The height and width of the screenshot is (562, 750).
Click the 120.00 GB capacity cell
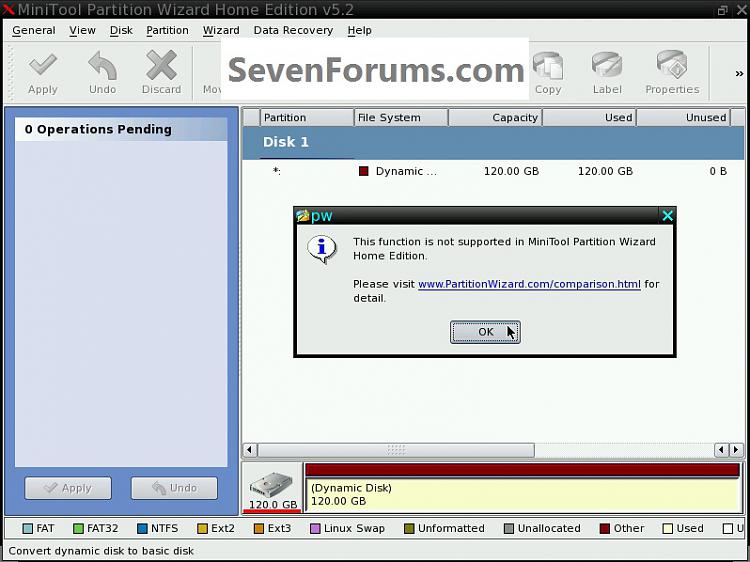[511, 171]
